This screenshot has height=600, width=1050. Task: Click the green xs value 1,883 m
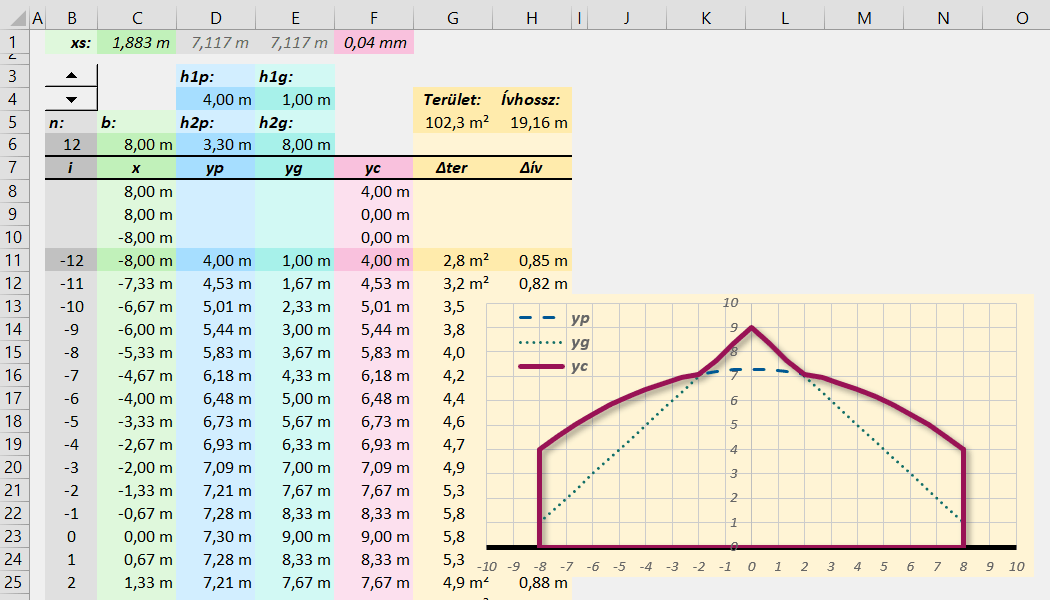136,43
